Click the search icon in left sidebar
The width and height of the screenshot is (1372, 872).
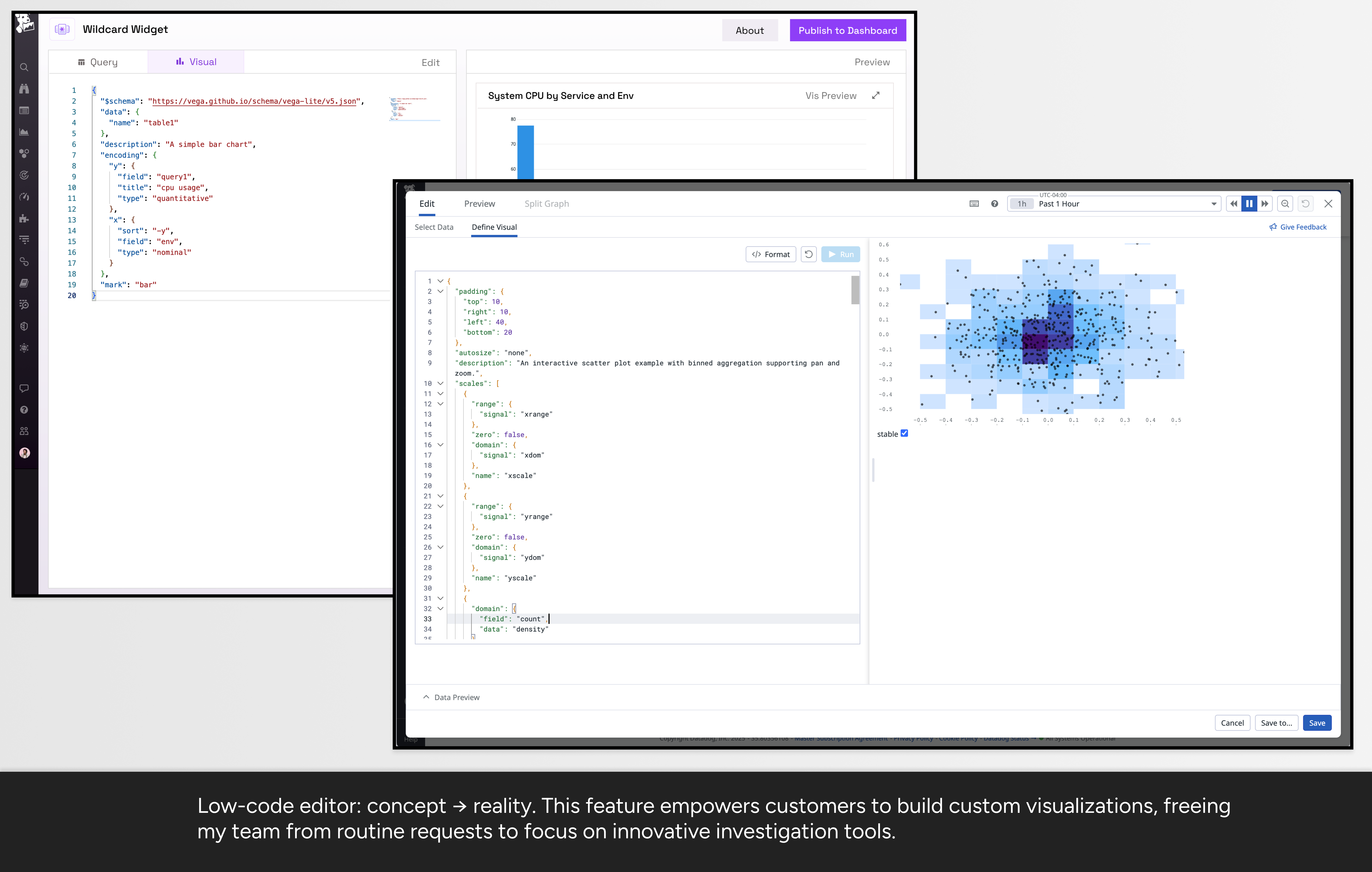24,67
